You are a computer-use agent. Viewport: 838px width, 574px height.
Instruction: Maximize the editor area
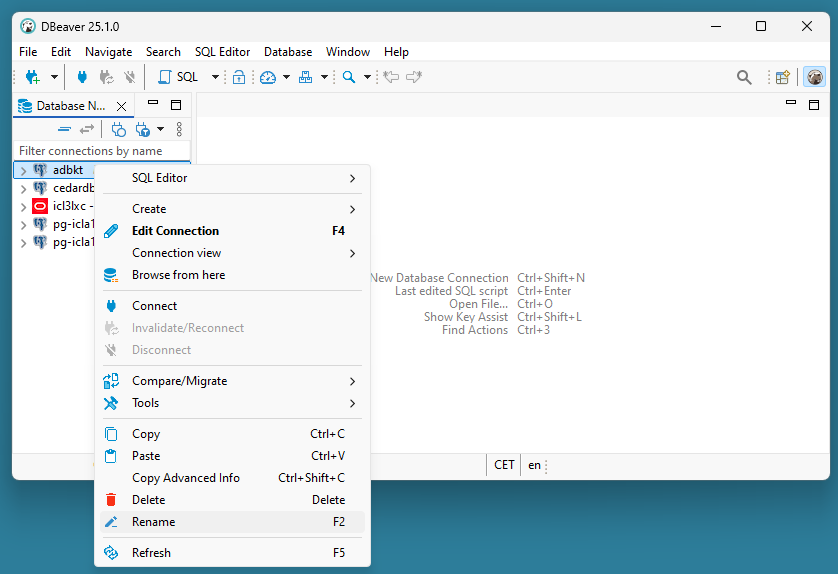point(814,105)
